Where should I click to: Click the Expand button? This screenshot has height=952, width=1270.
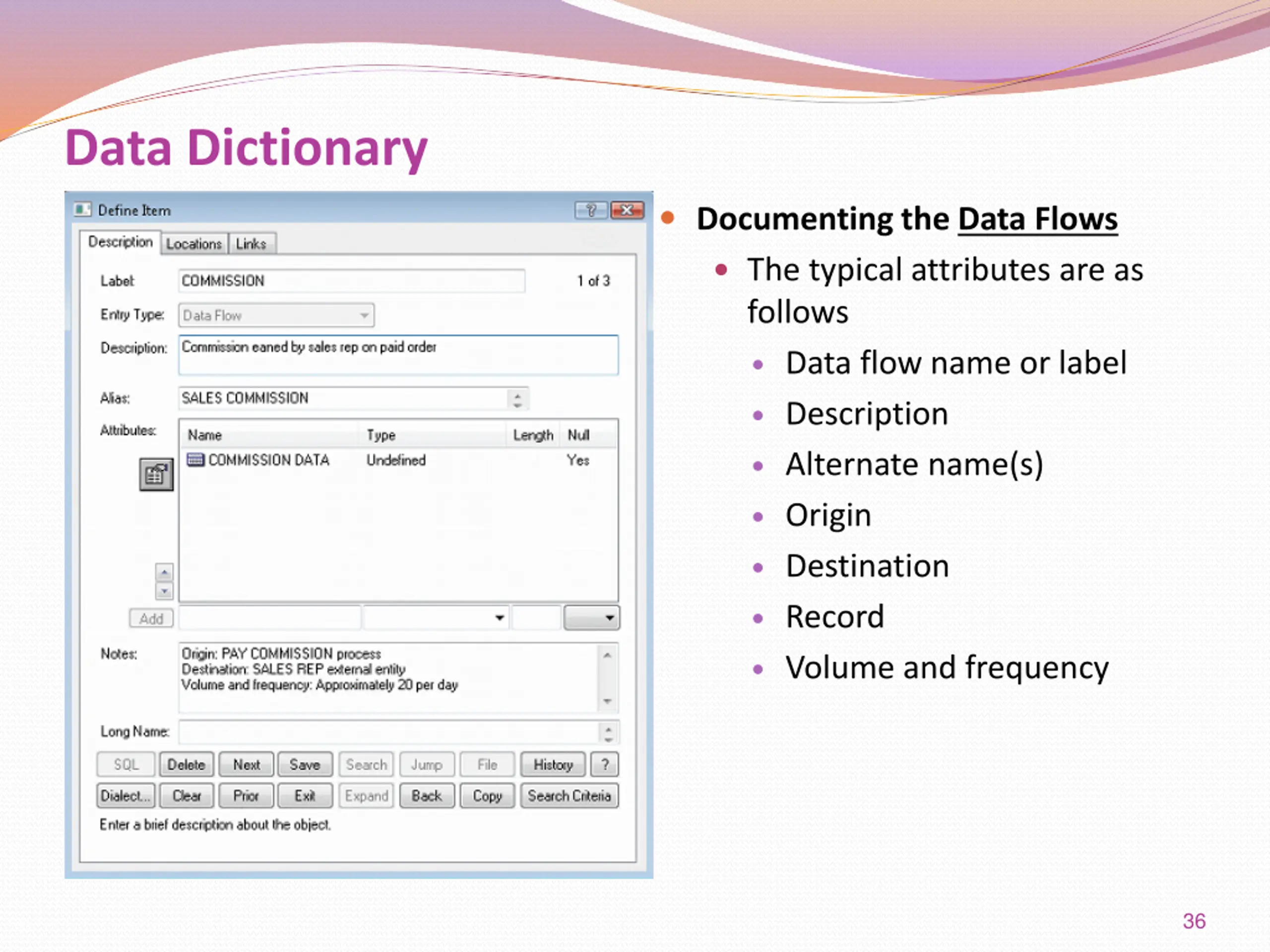click(x=366, y=796)
